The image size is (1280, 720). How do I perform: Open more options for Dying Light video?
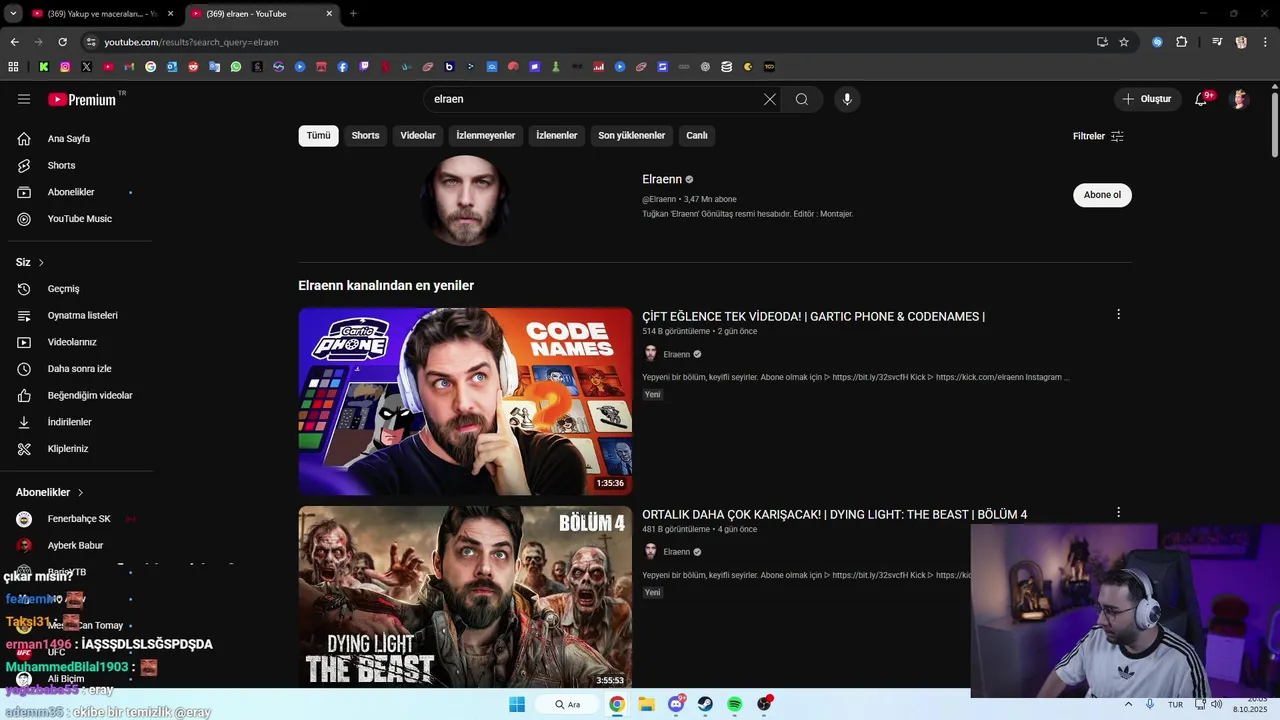coord(1118,512)
